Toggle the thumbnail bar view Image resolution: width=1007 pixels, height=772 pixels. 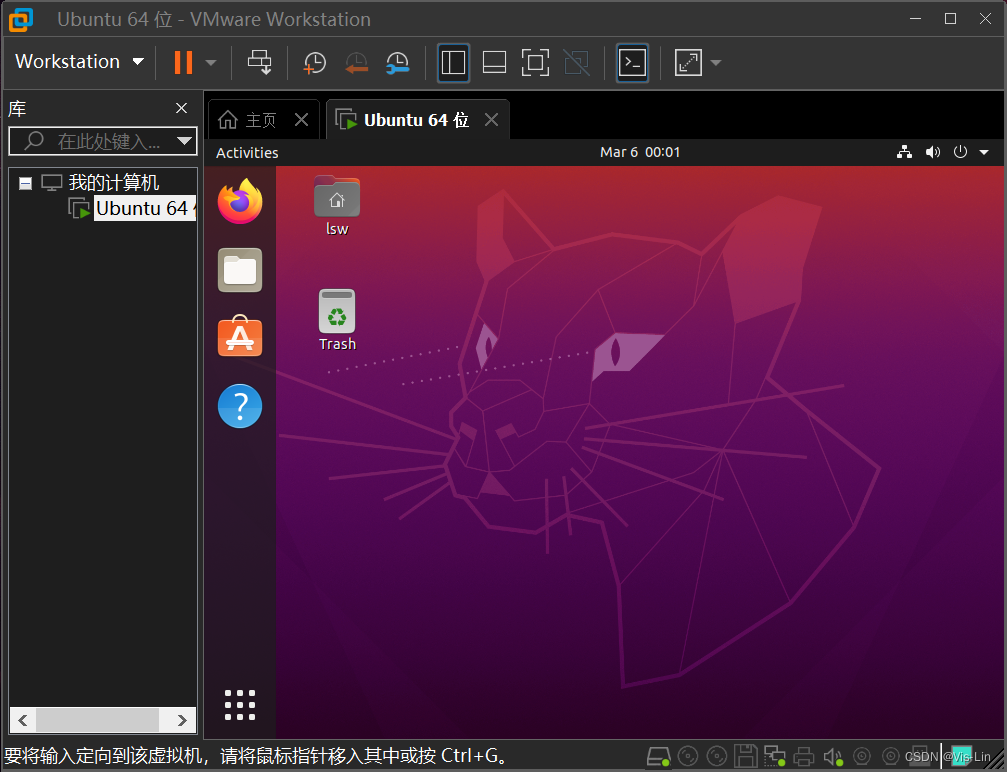click(495, 62)
